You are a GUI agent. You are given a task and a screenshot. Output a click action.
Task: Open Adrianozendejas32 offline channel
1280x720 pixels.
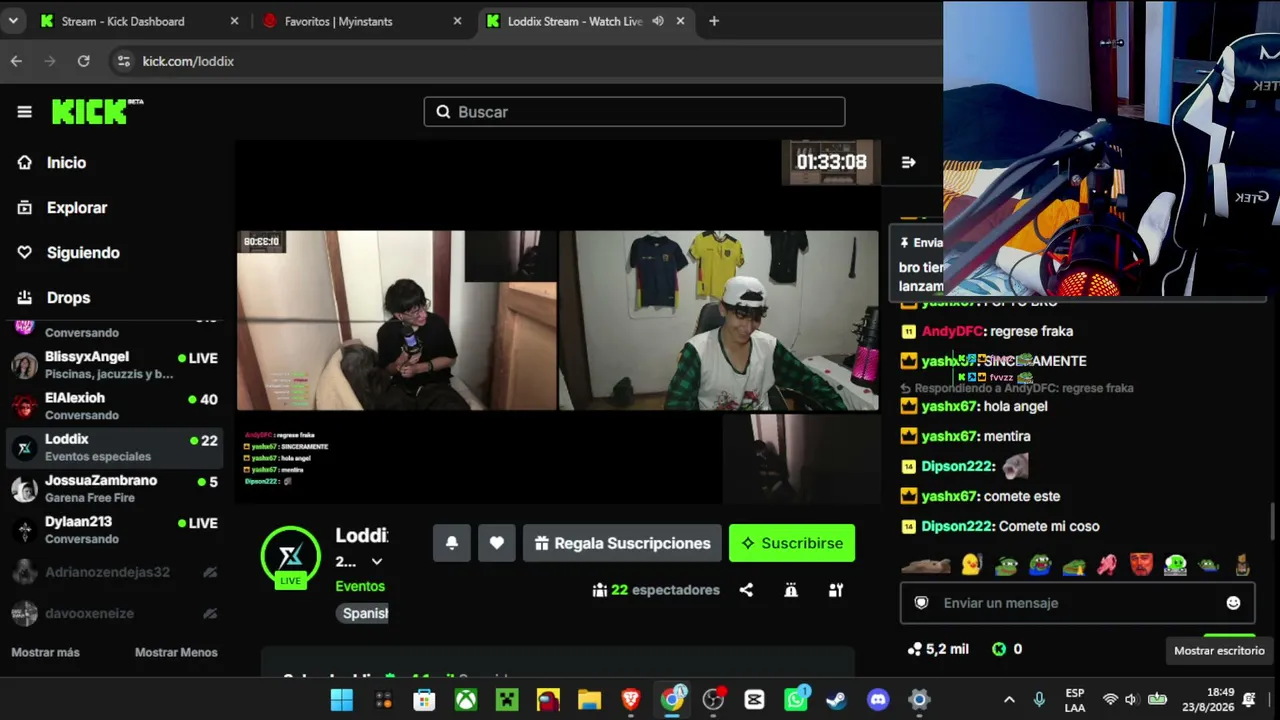[114, 572]
